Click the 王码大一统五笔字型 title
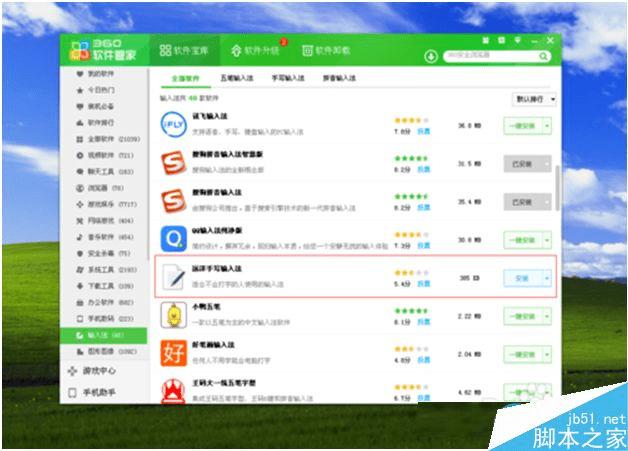Viewport: 628px width, 451px height. (x=223, y=383)
